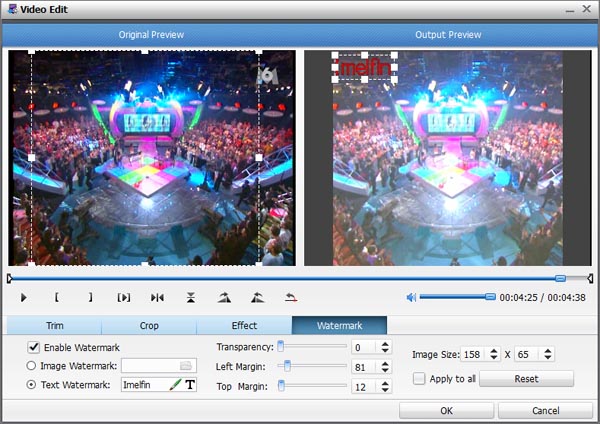Click the Top Margin slider handle

(281, 385)
